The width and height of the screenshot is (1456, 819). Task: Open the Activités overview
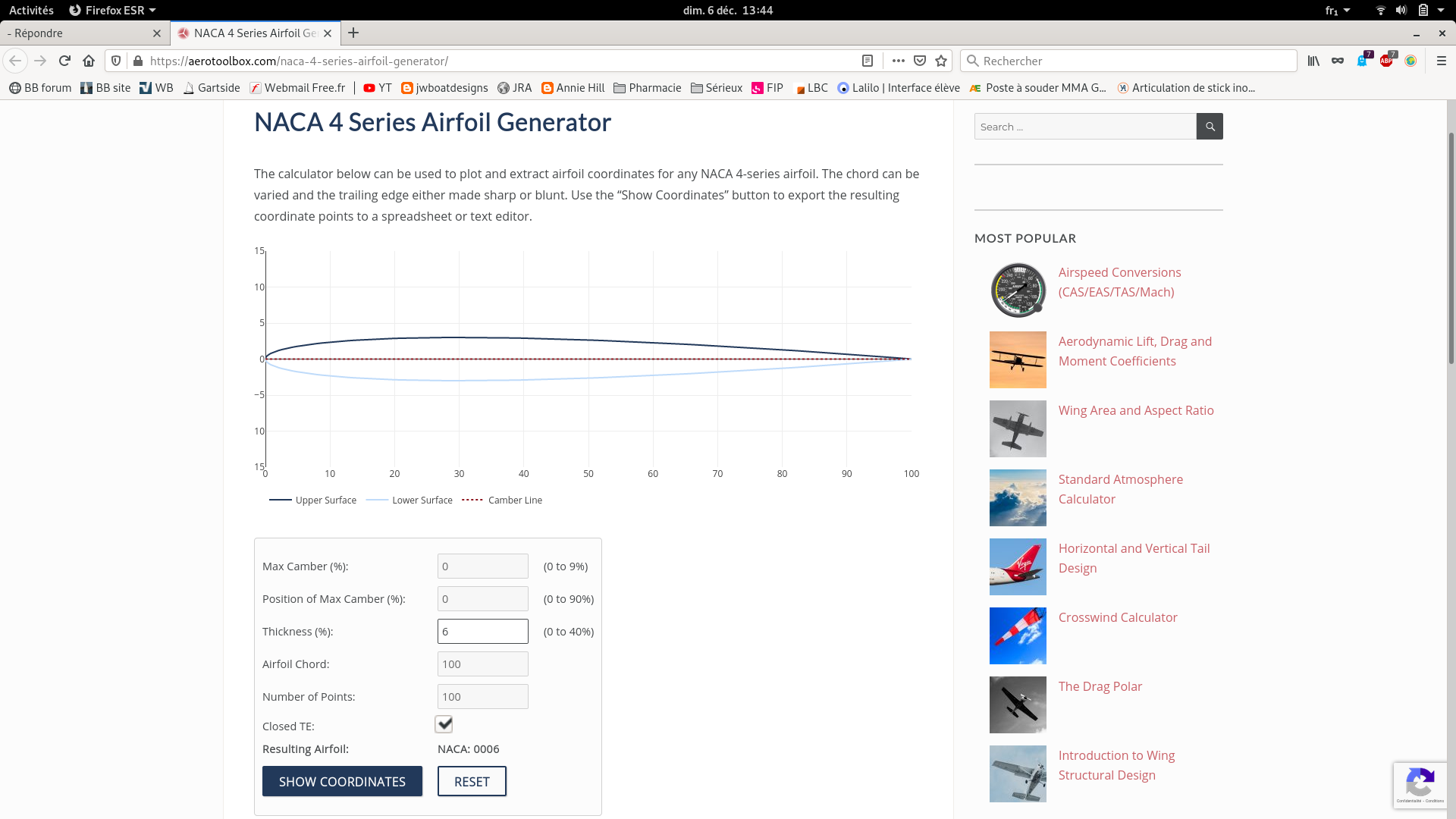[x=31, y=10]
